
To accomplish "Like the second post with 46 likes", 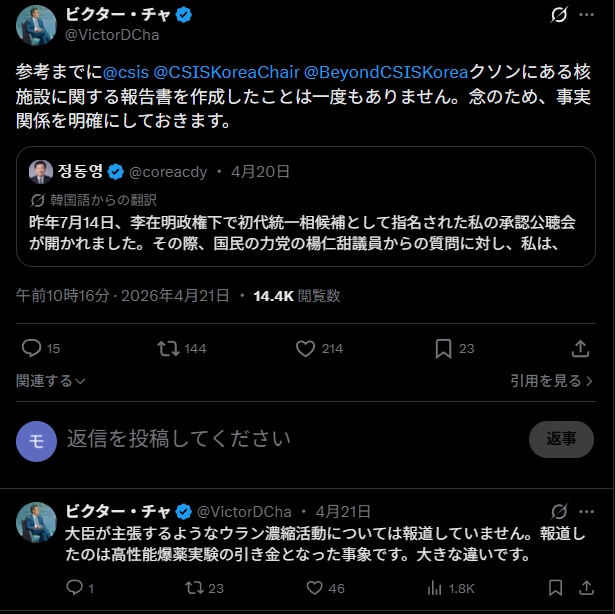I will tap(316, 588).
